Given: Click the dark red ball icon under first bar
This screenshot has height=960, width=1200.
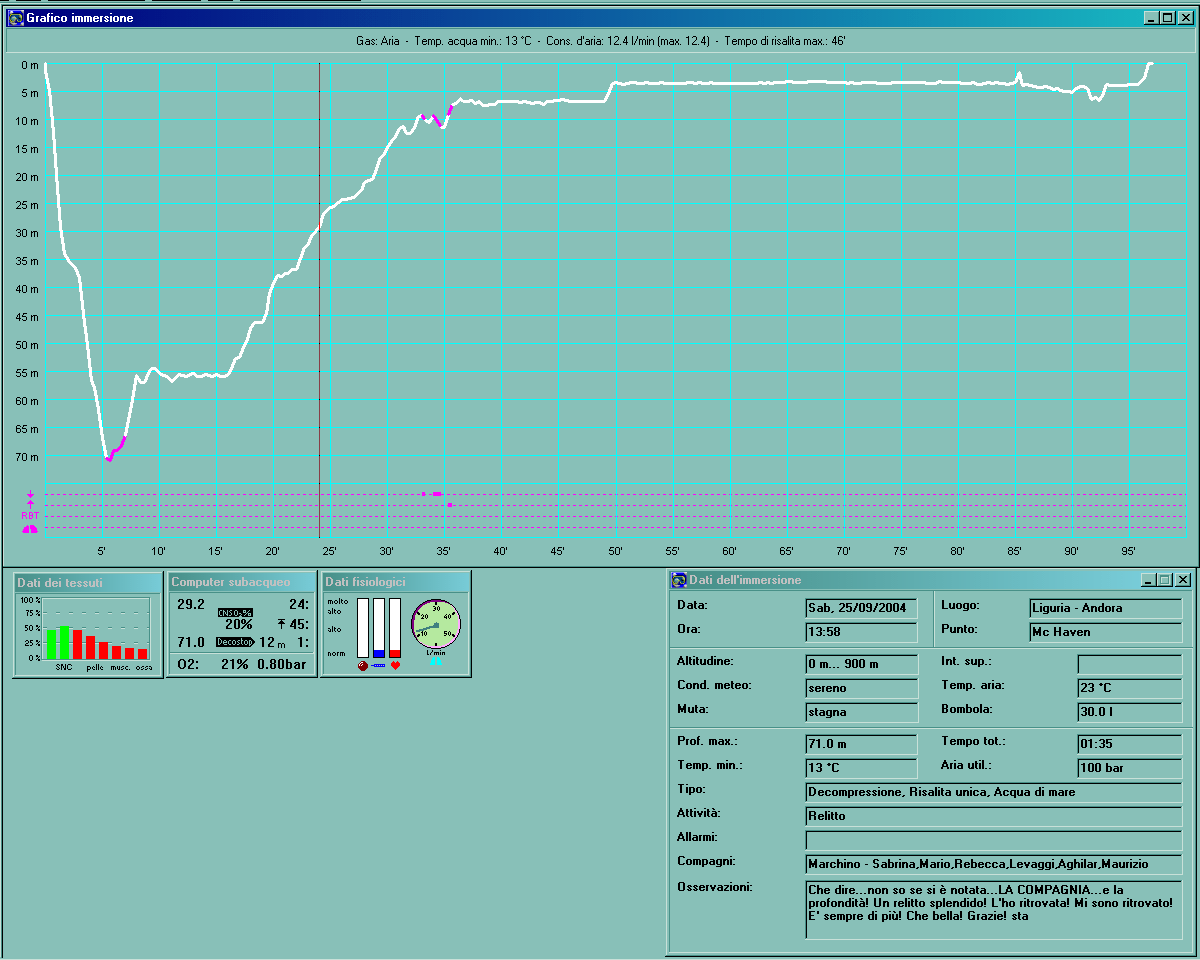Looking at the screenshot, I should click(362, 665).
